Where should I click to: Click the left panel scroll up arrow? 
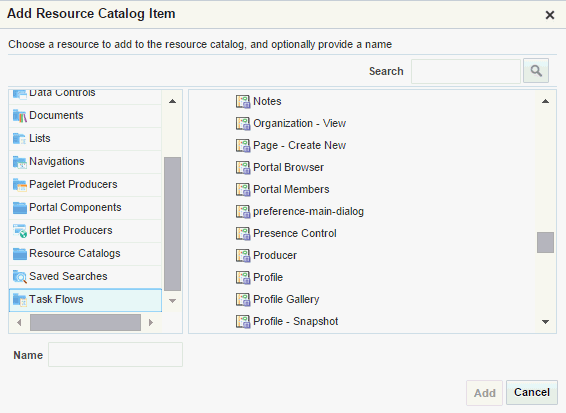(x=173, y=101)
